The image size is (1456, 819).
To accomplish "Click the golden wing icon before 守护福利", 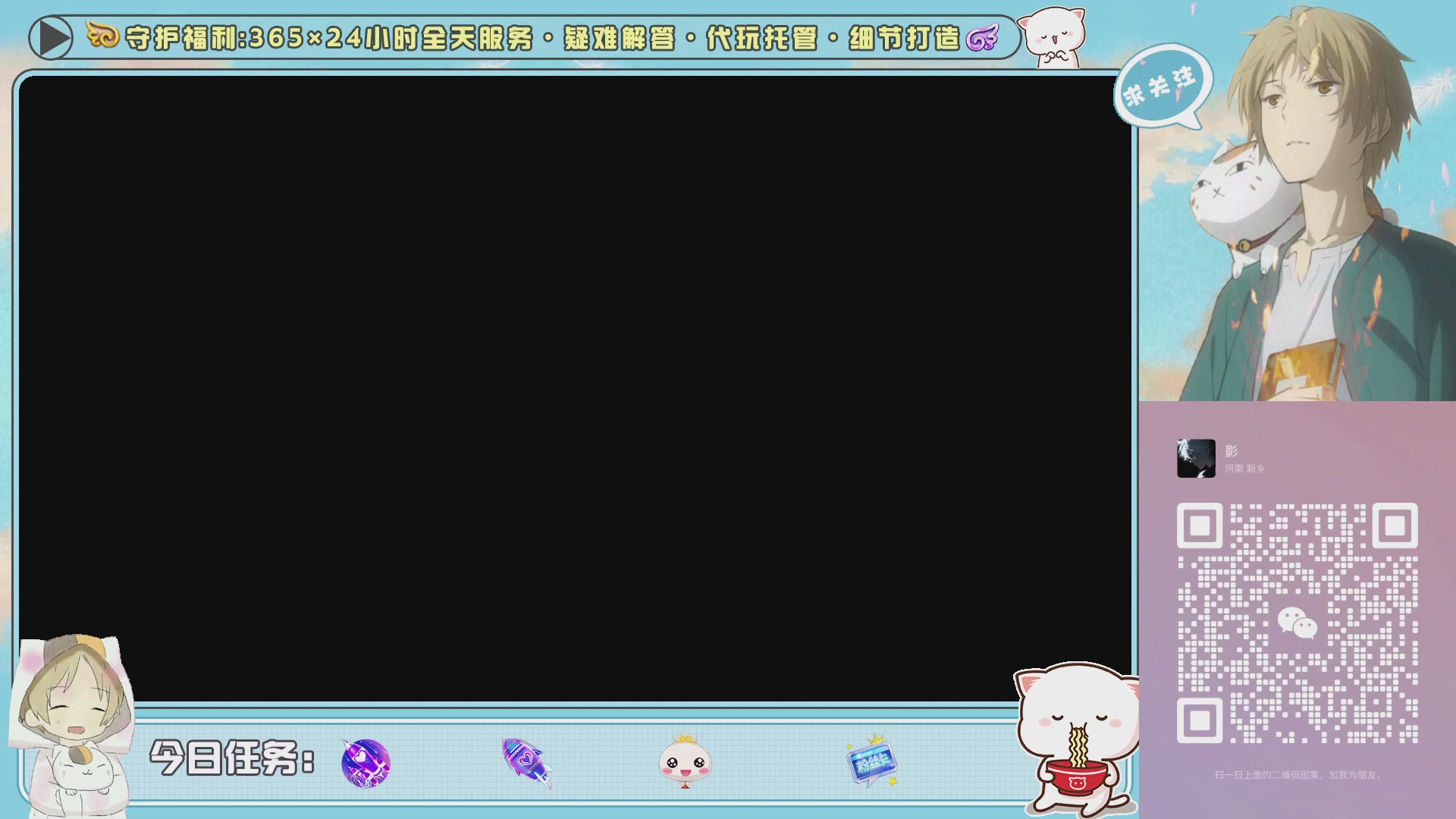I will click(103, 35).
